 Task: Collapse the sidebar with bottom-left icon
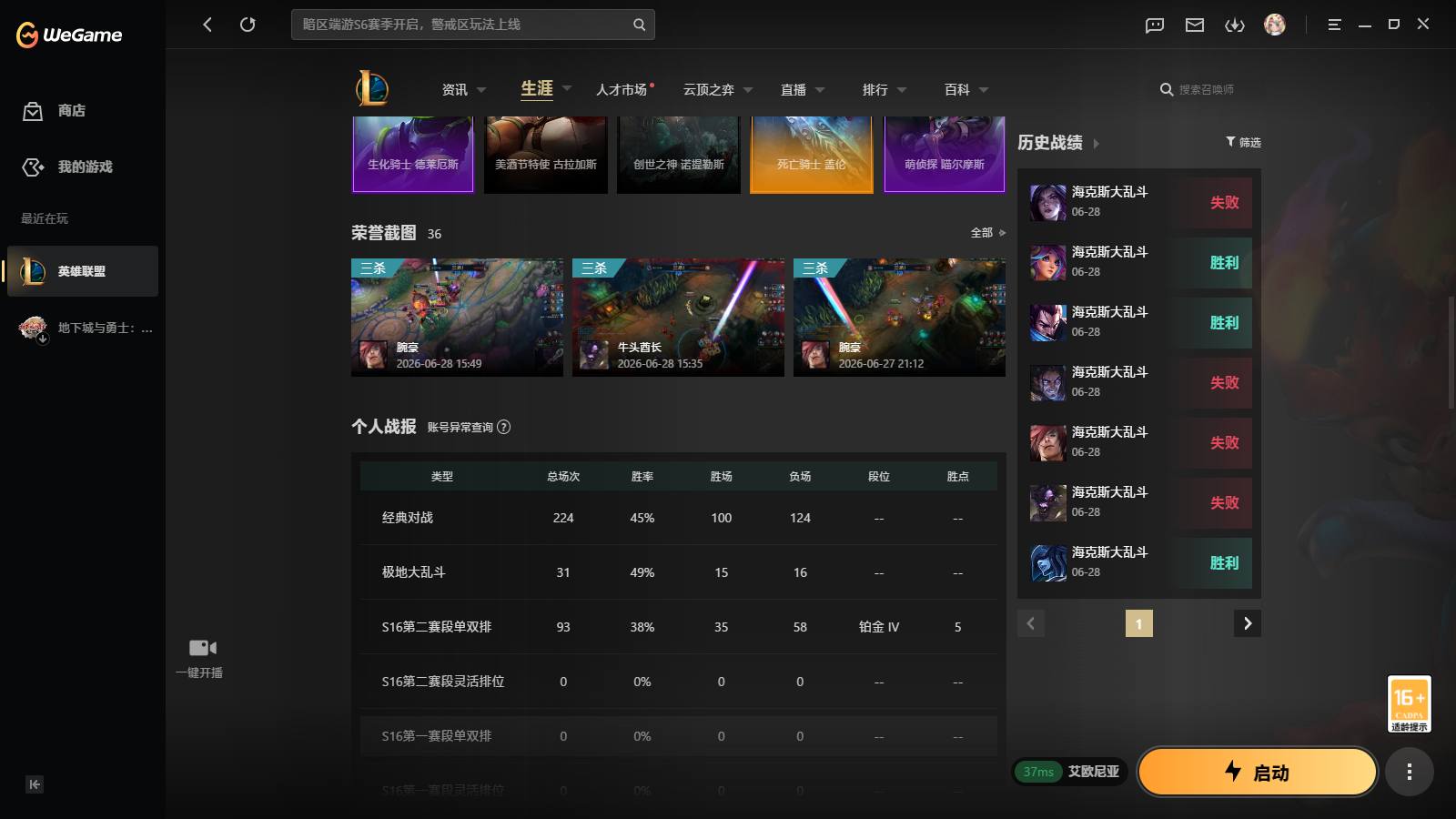[x=35, y=784]
